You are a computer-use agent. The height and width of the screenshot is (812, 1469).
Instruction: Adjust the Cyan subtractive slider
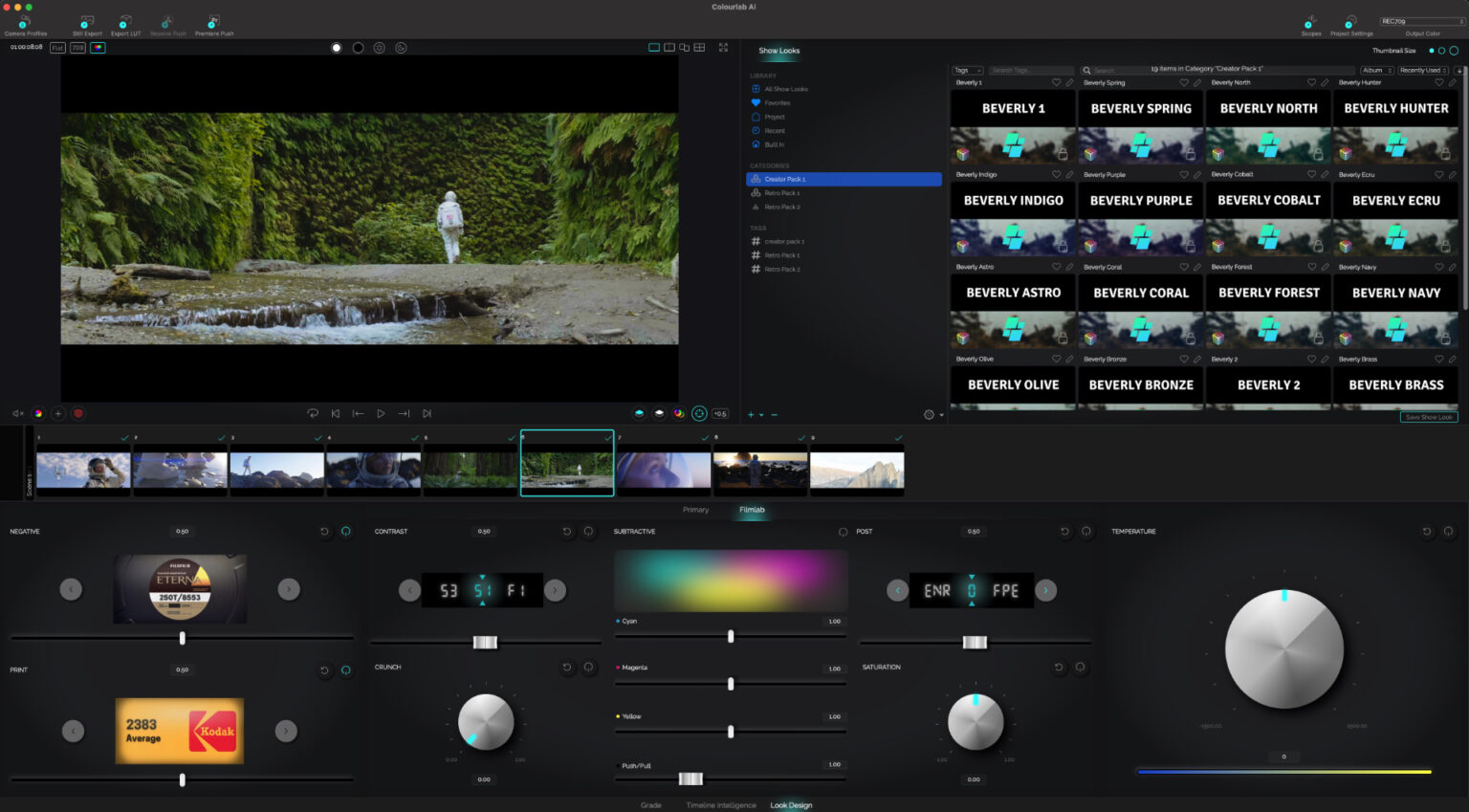731,636
